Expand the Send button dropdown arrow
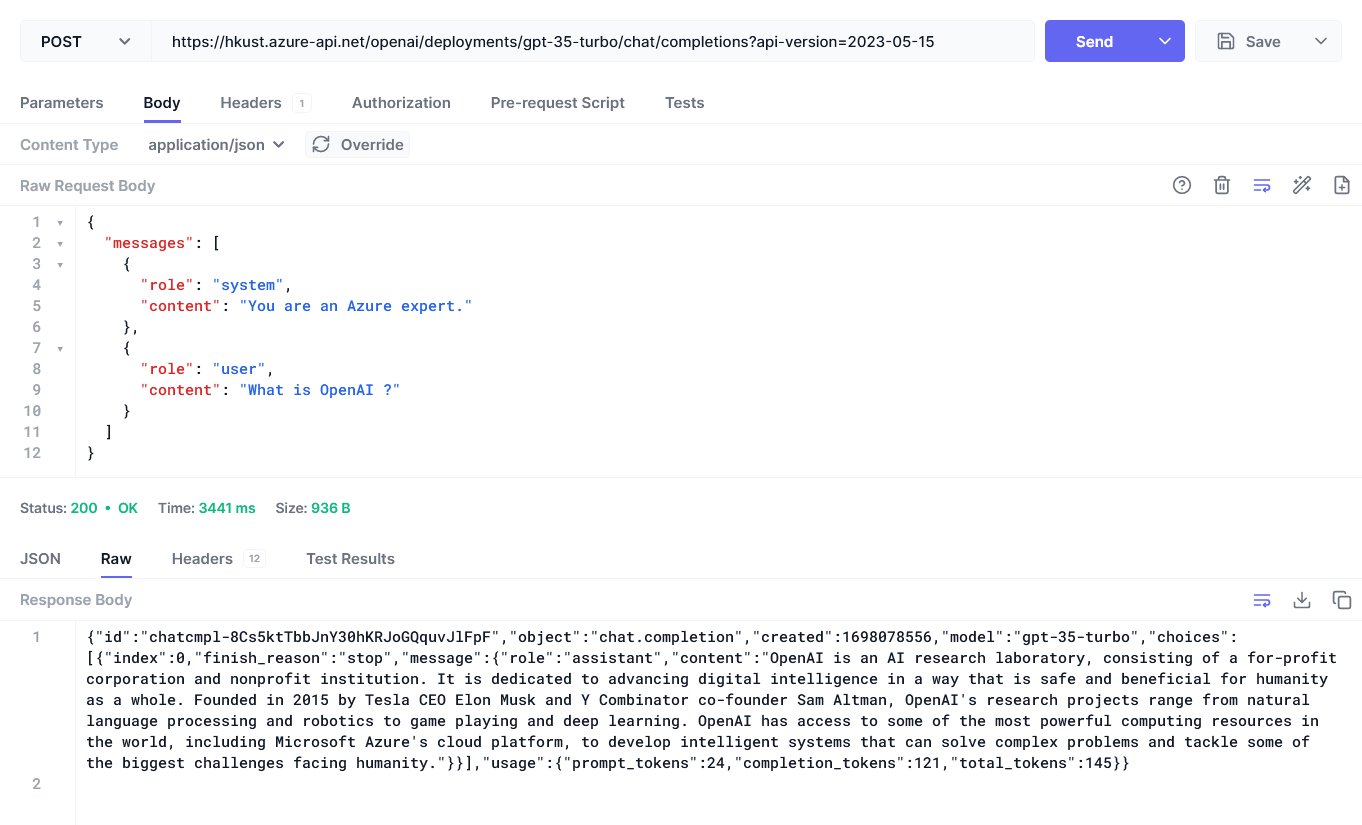Screen dimensions: 1362x825 pos(1164,41)
